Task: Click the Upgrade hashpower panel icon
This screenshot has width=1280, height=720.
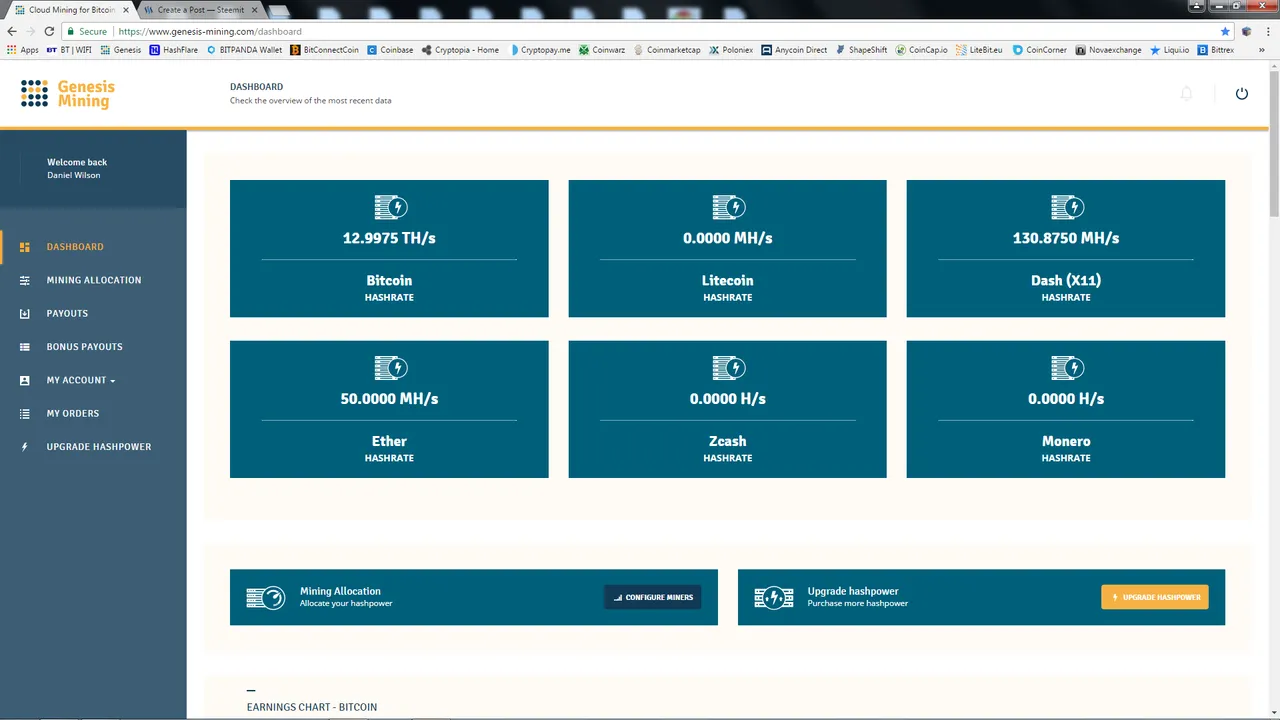Action: 774,597
